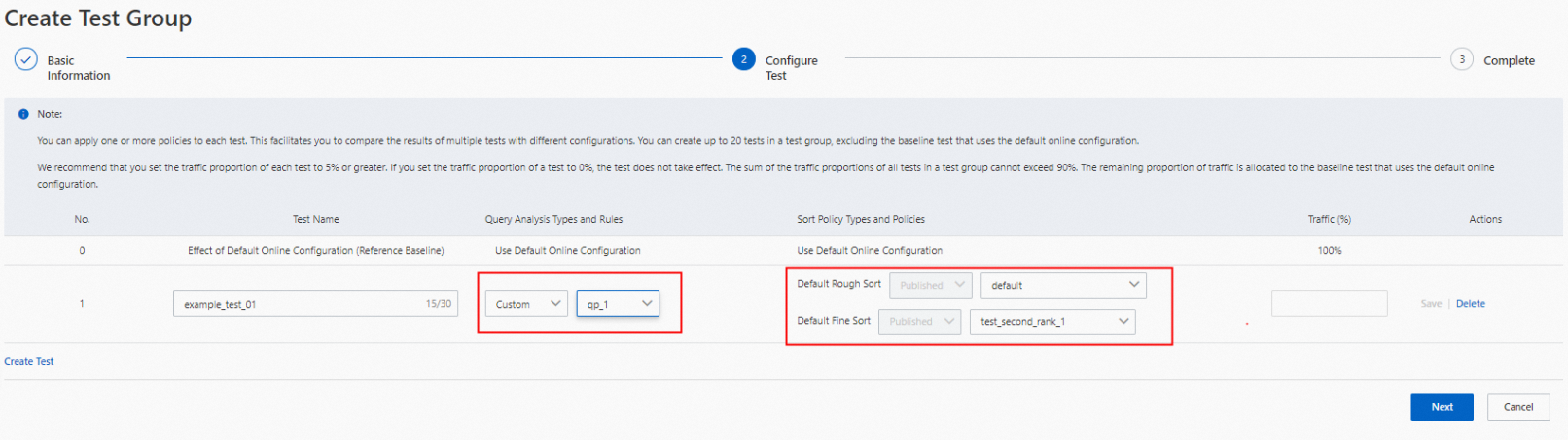
Task: Click the 'Create Test Group' page title
Action: (x=98, y=18)
